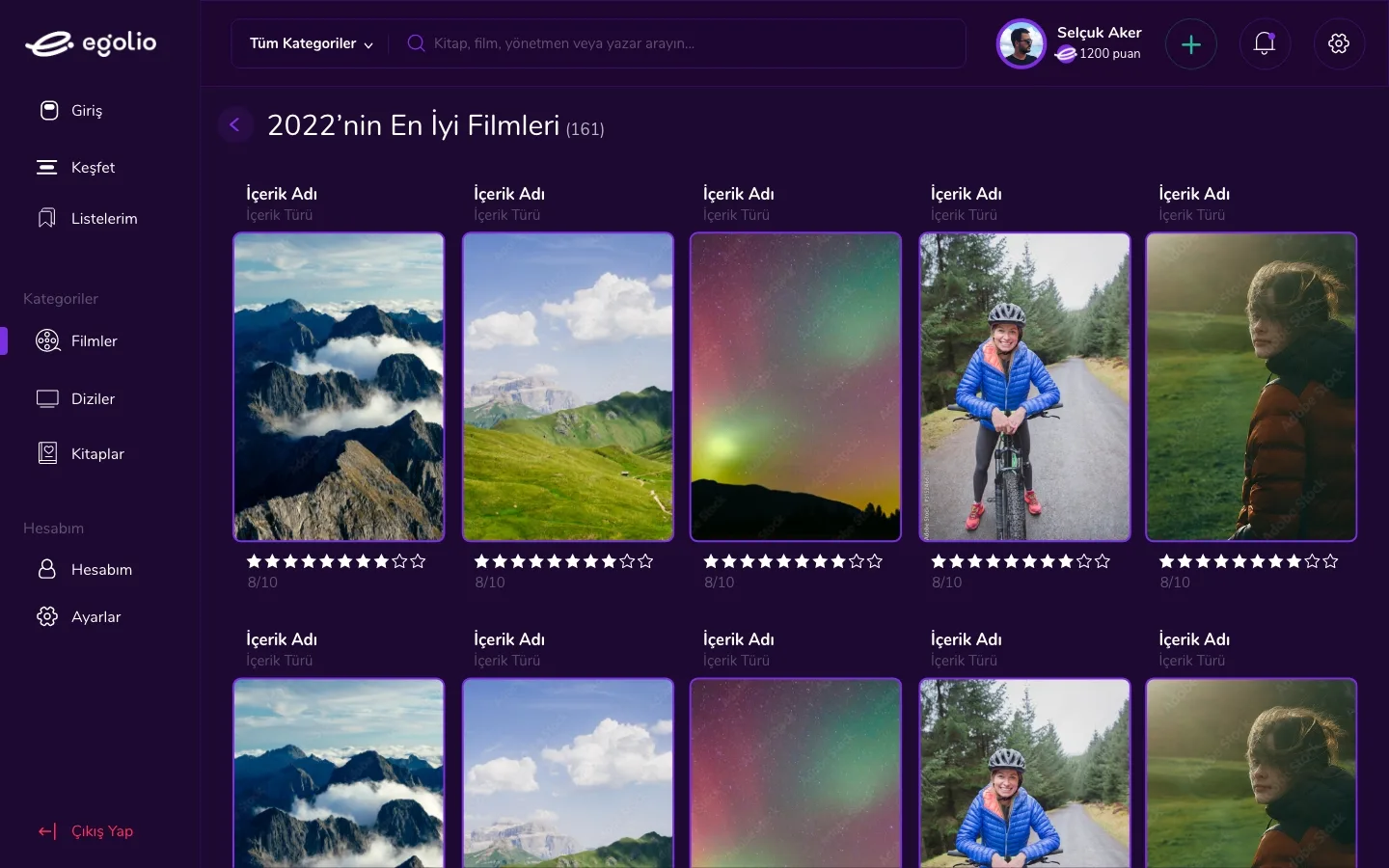Open the woman in meadow poster in first row
This screenshot has height=868, width=1389.
[x=1251, y=387]
